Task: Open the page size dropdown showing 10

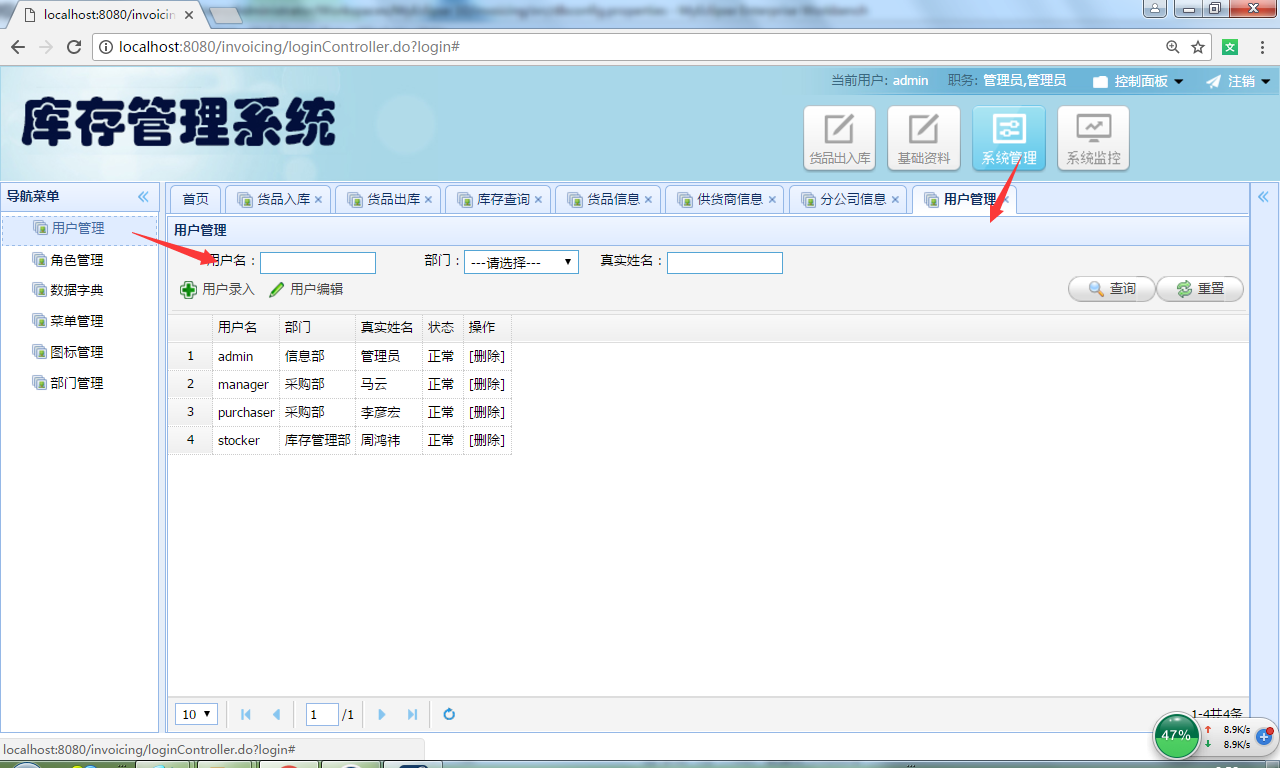Action: coord(196,713)
